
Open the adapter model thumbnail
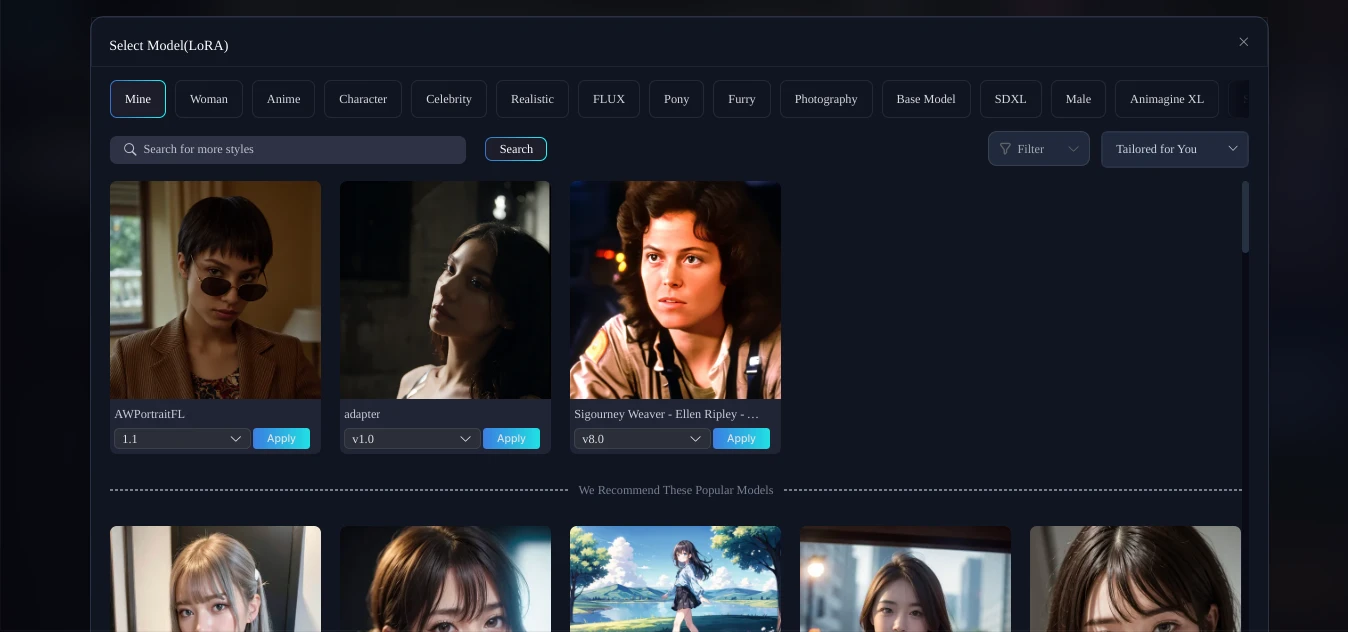click(445, 290)
